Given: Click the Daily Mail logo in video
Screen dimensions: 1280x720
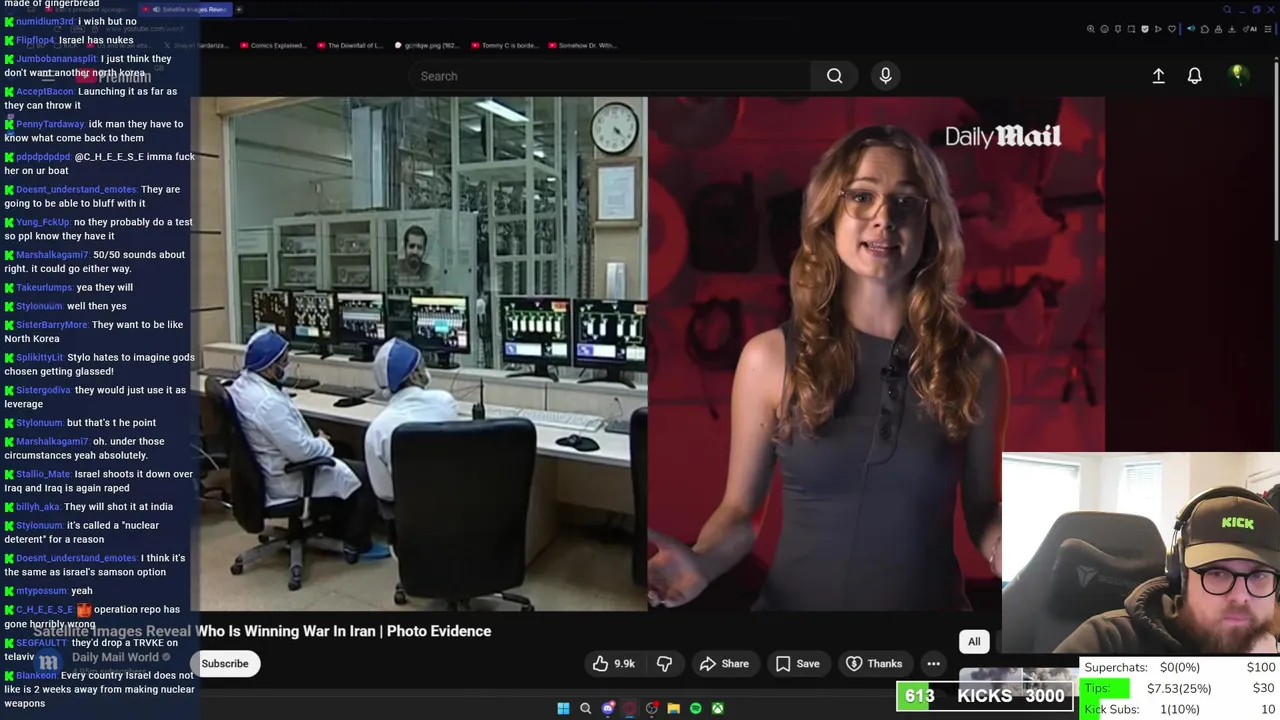Looking at the screenshot, I should pyautogui.click(x=1003, y=136).
